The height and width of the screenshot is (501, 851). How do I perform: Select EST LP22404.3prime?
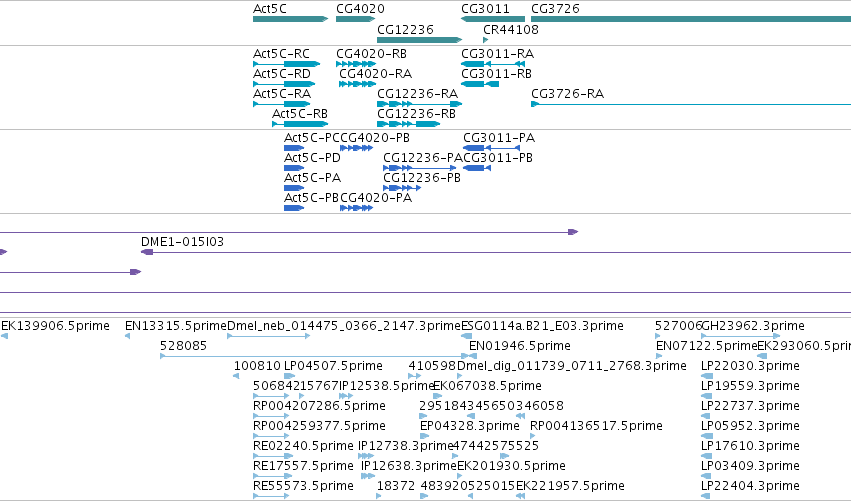coord(707,497)
